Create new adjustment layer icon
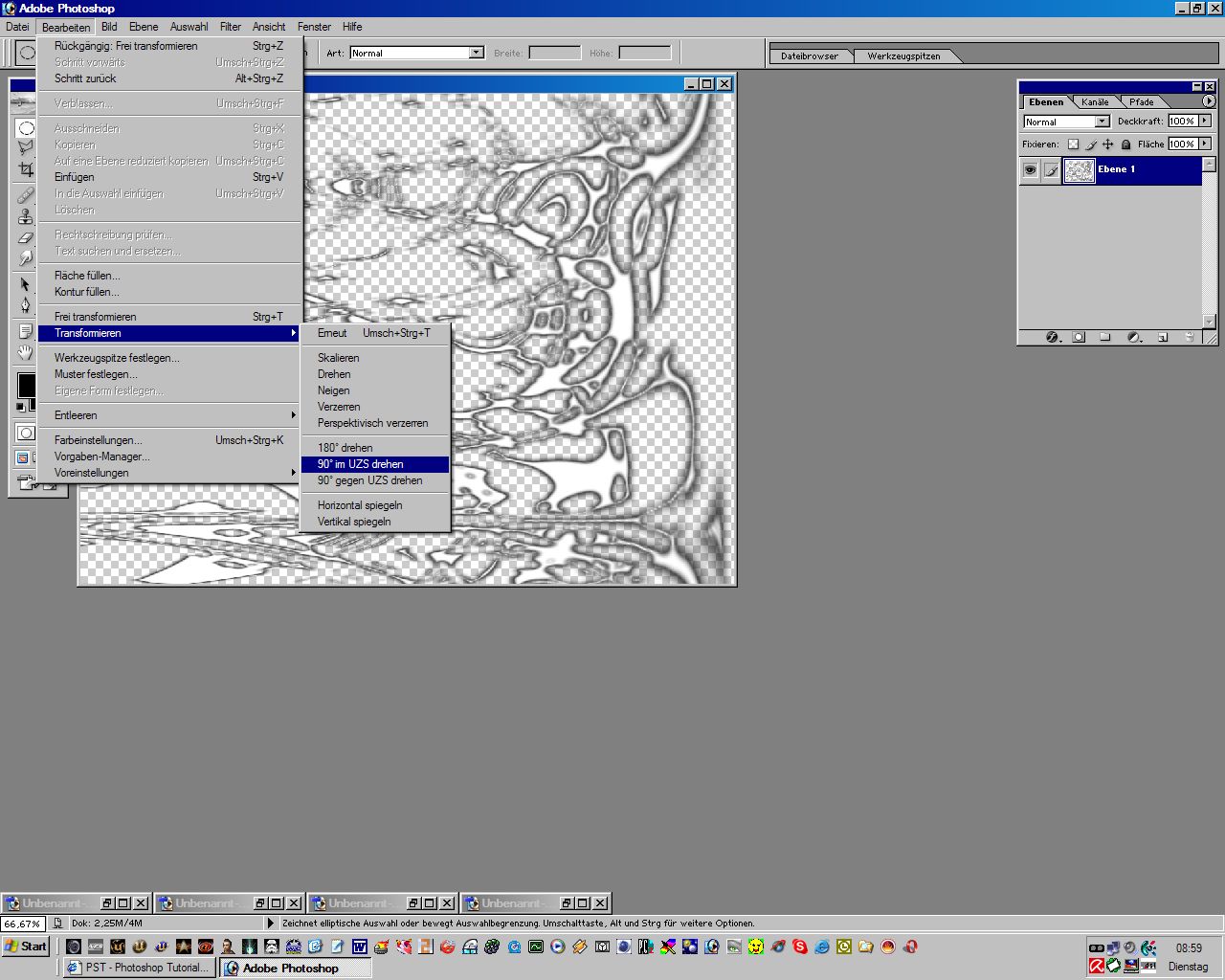 pos(1134,338)
